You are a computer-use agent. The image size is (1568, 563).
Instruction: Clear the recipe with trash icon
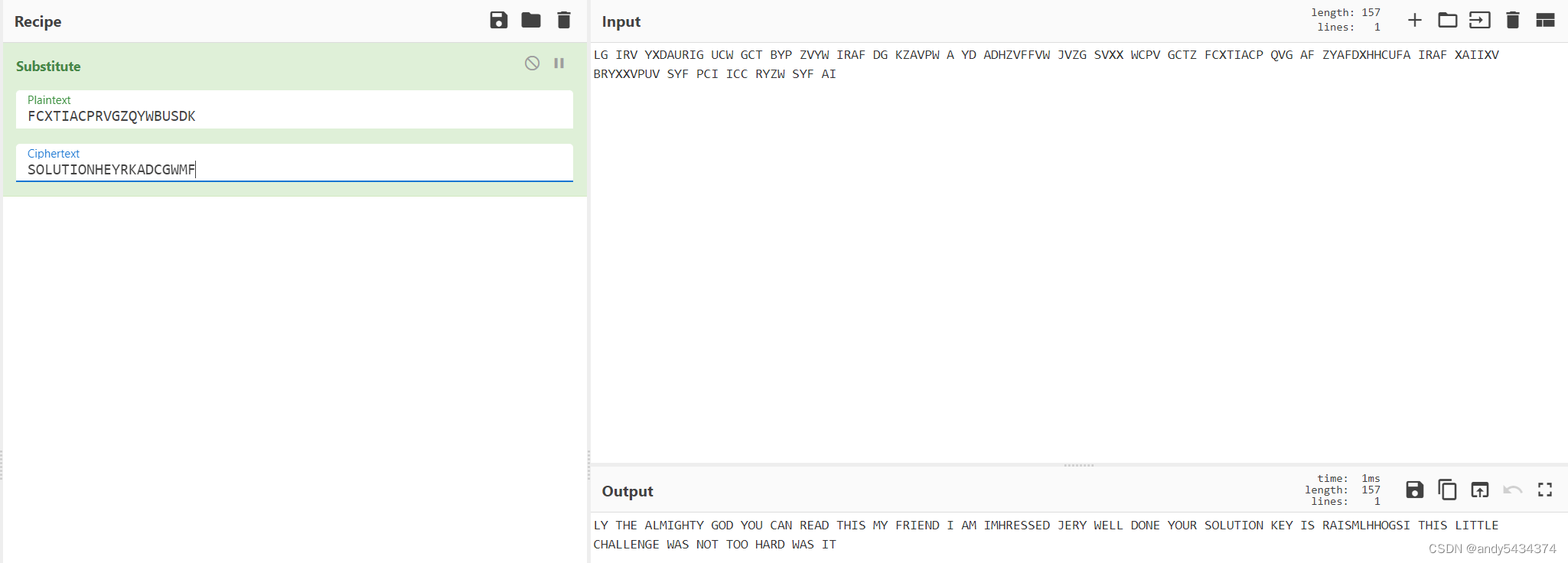(x=564, y=21)
